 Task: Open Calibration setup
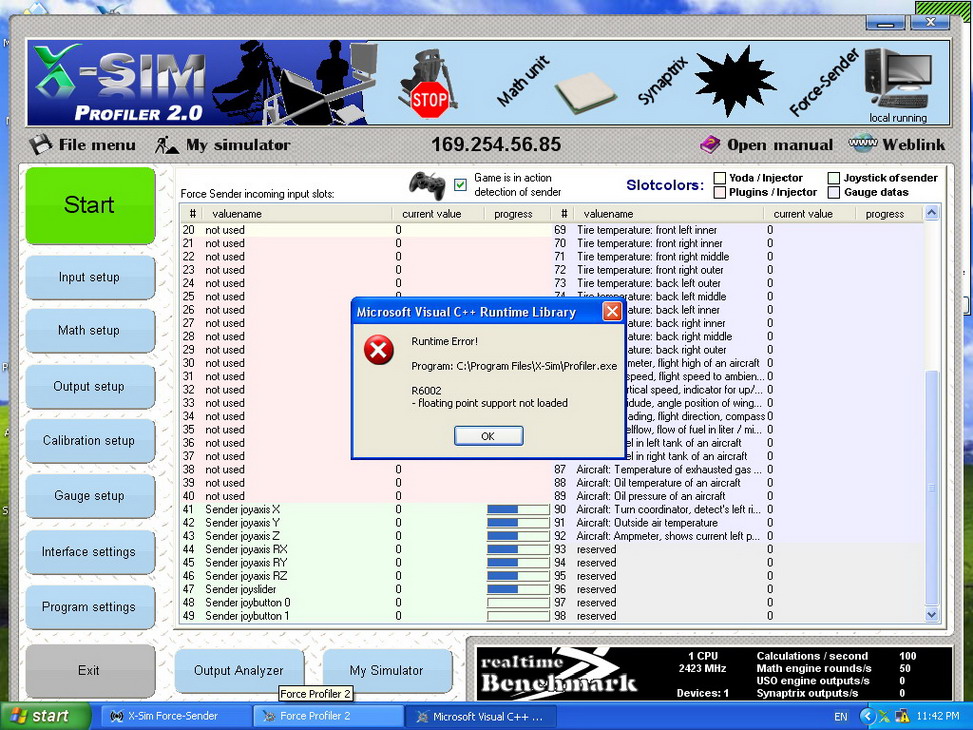90,441
